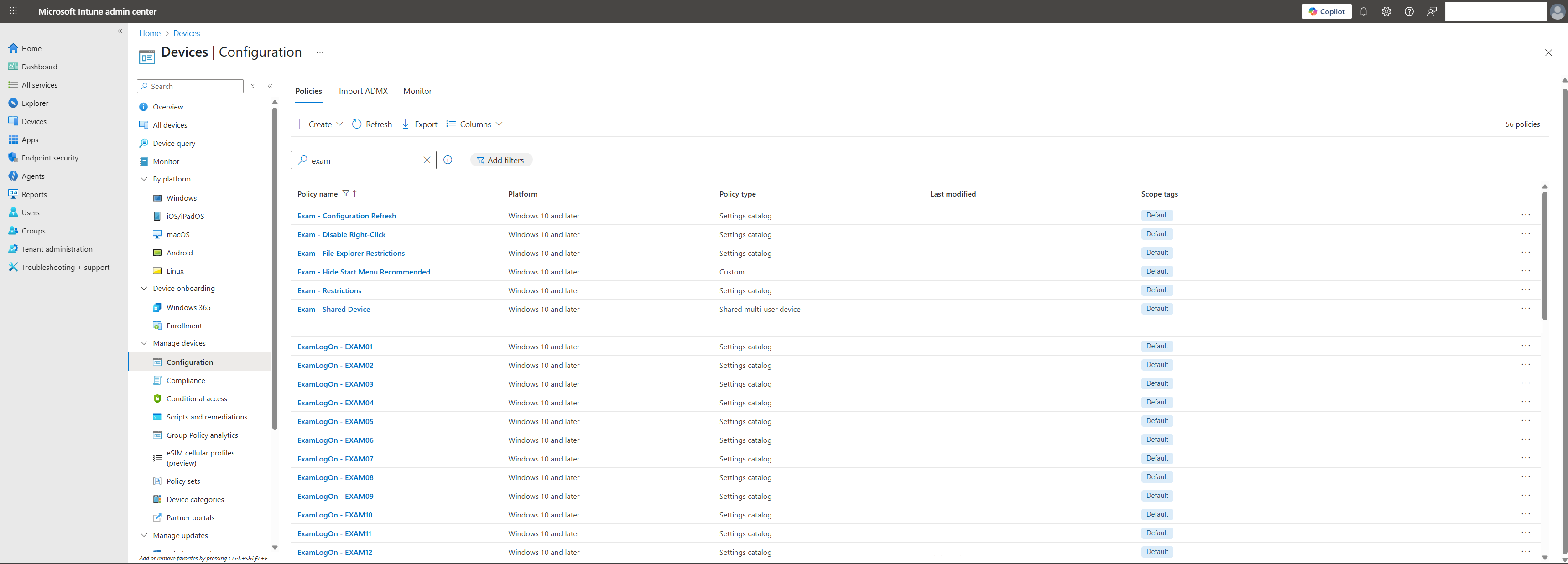The image size is (1568, 564).
Task: Open the help question mark icon
Action: [1409, 11]
